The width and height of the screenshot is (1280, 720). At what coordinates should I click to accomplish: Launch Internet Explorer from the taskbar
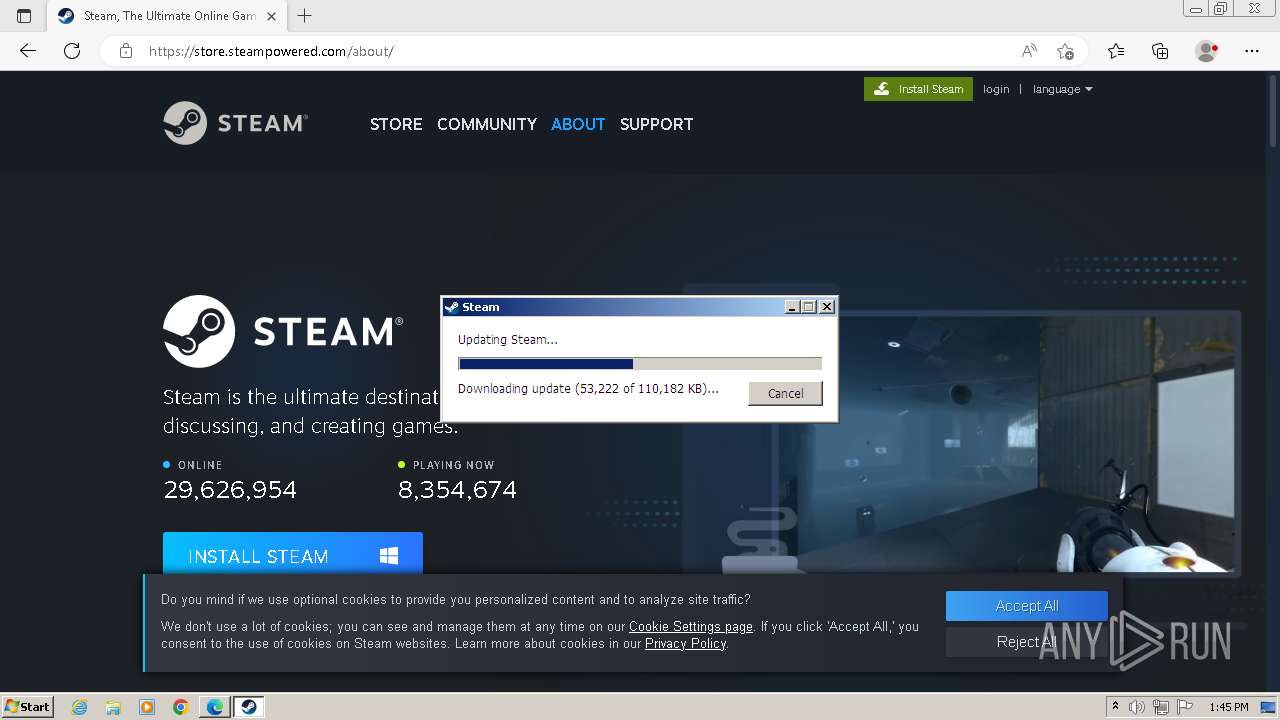pyautogui.click(x=79, y=707)
